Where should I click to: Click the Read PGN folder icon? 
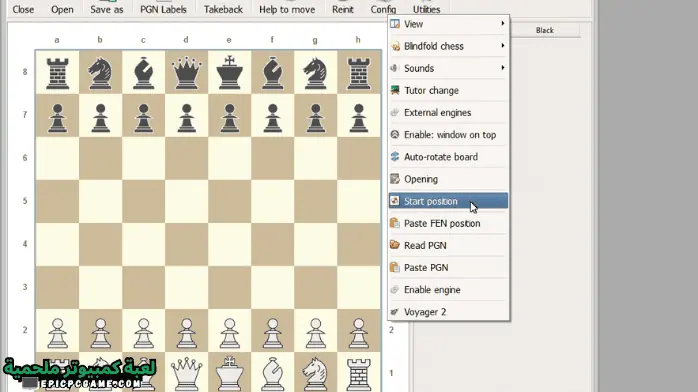(395, 245)
